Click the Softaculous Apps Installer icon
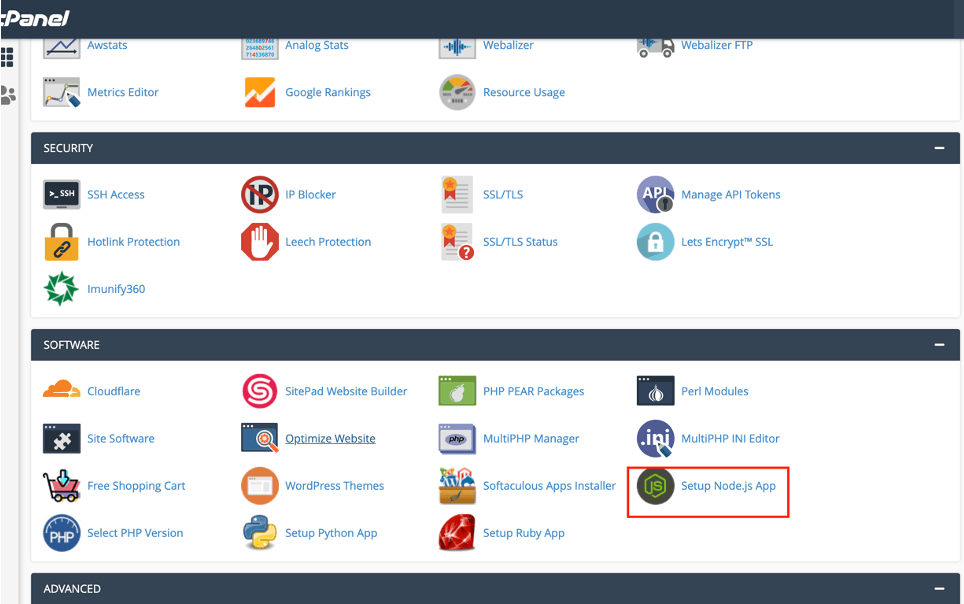Viewport: 964px width, 604px height. [x=457, y=485]
